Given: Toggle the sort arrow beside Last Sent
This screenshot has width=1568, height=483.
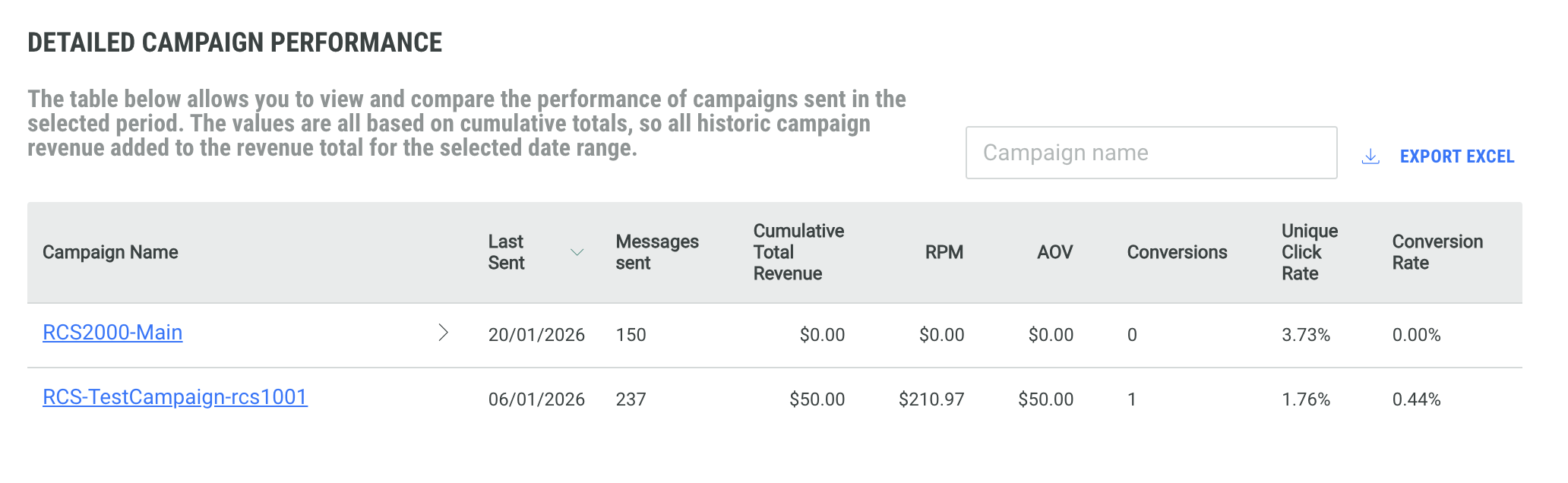Looking at the screenshot, I should [577, 252].
